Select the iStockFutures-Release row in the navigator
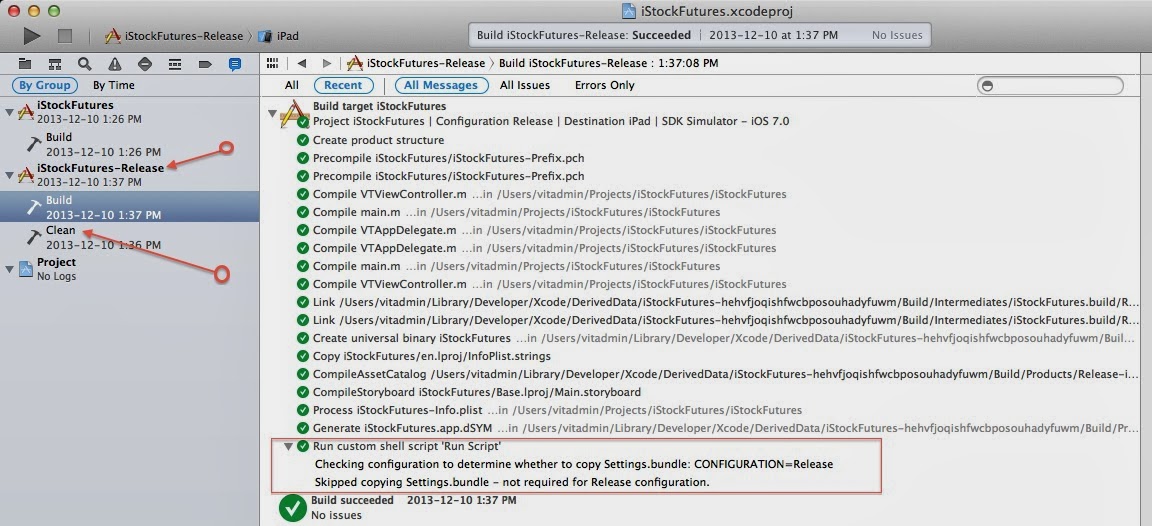1152x526 pixels. point(129,175)
